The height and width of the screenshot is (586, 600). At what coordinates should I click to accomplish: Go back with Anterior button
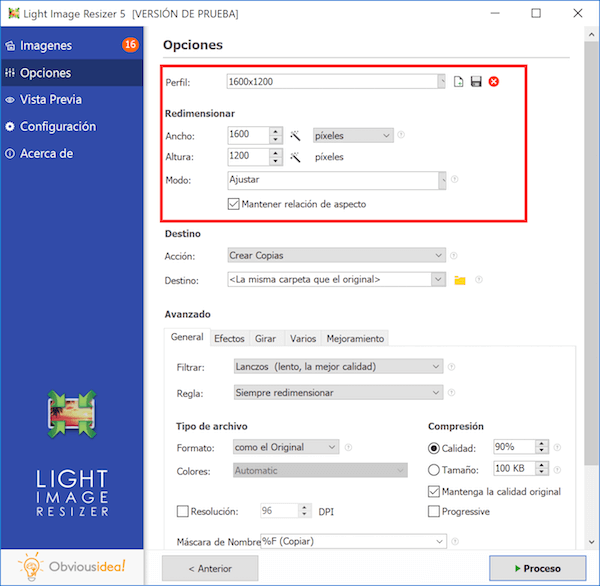click(210, 568)
